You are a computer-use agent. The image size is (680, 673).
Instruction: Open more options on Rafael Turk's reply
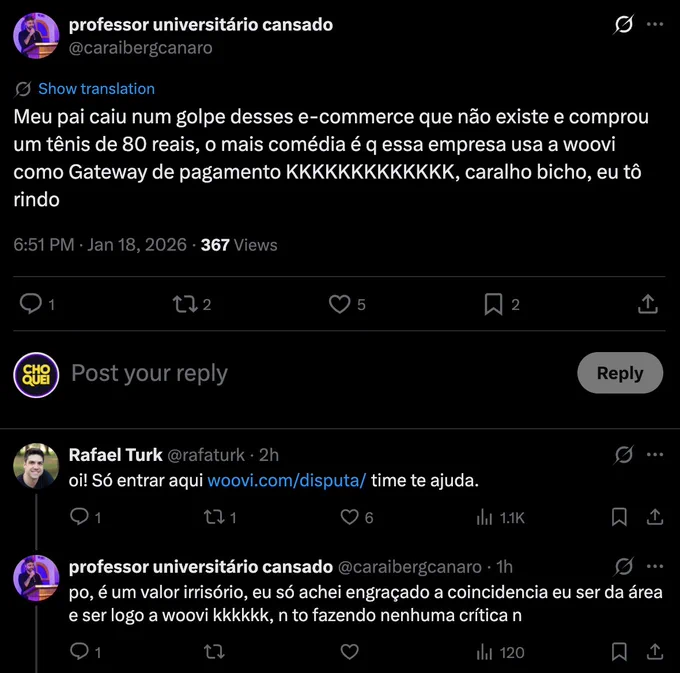655,455
